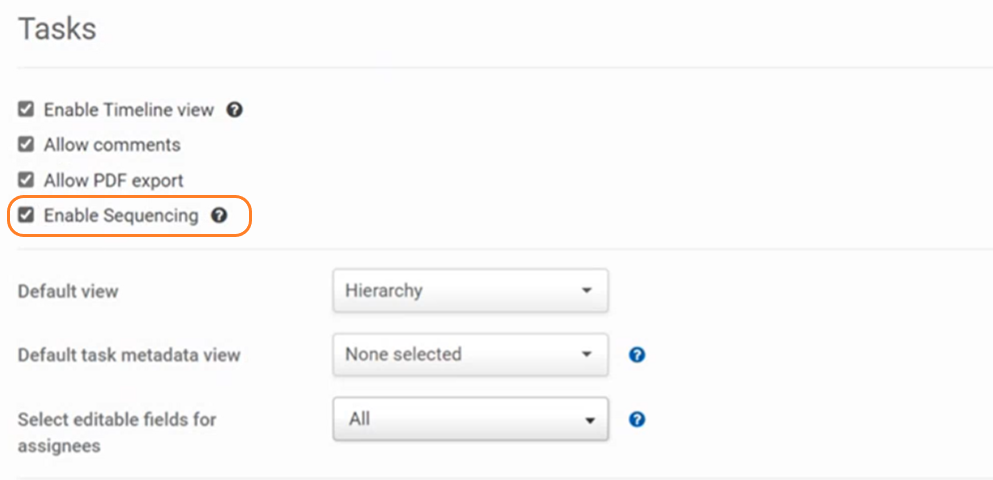Open help icon for Default task metadata view

(638, 355)
